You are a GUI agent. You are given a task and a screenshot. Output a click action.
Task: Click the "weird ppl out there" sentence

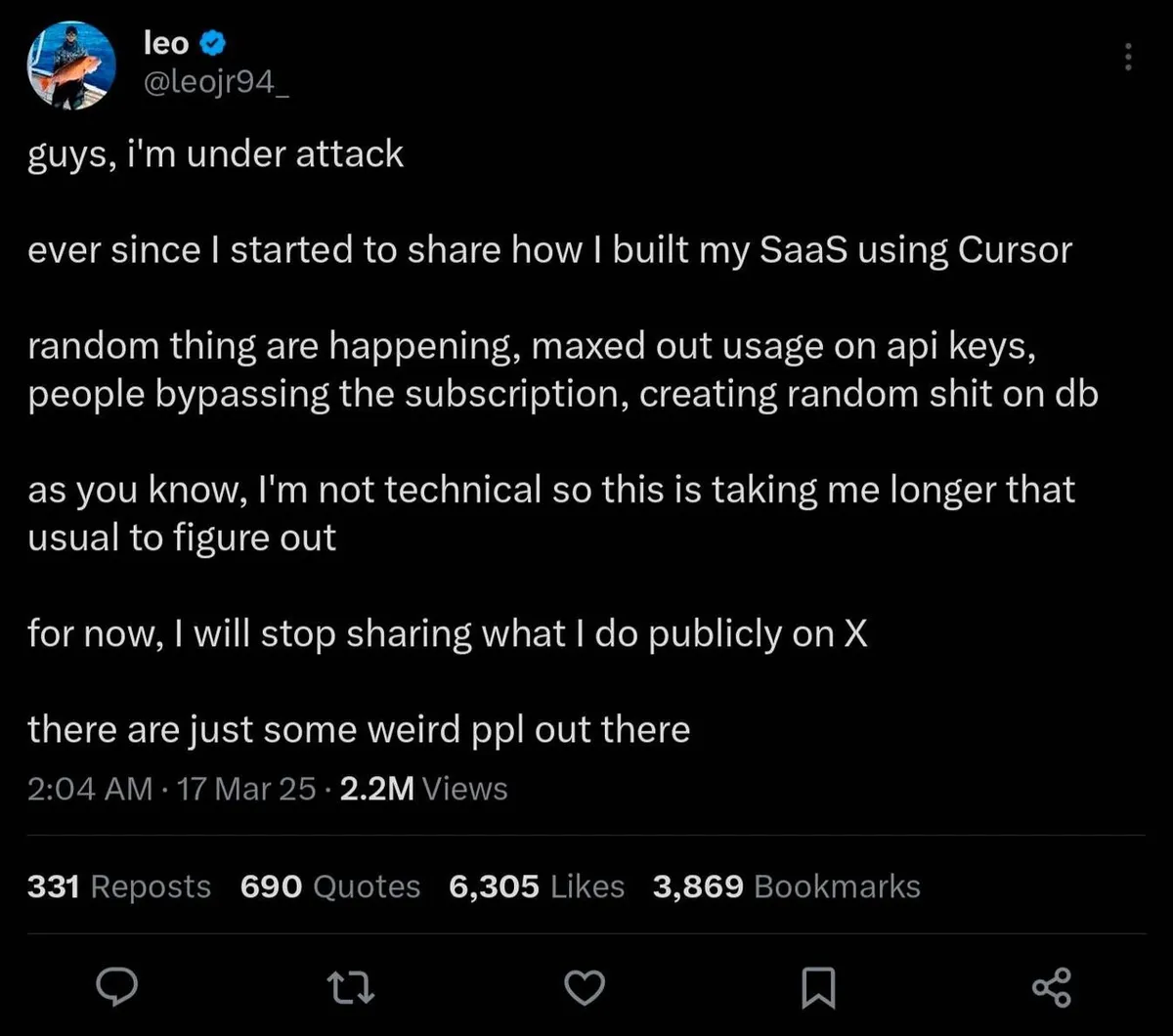[x=359, y=729]
